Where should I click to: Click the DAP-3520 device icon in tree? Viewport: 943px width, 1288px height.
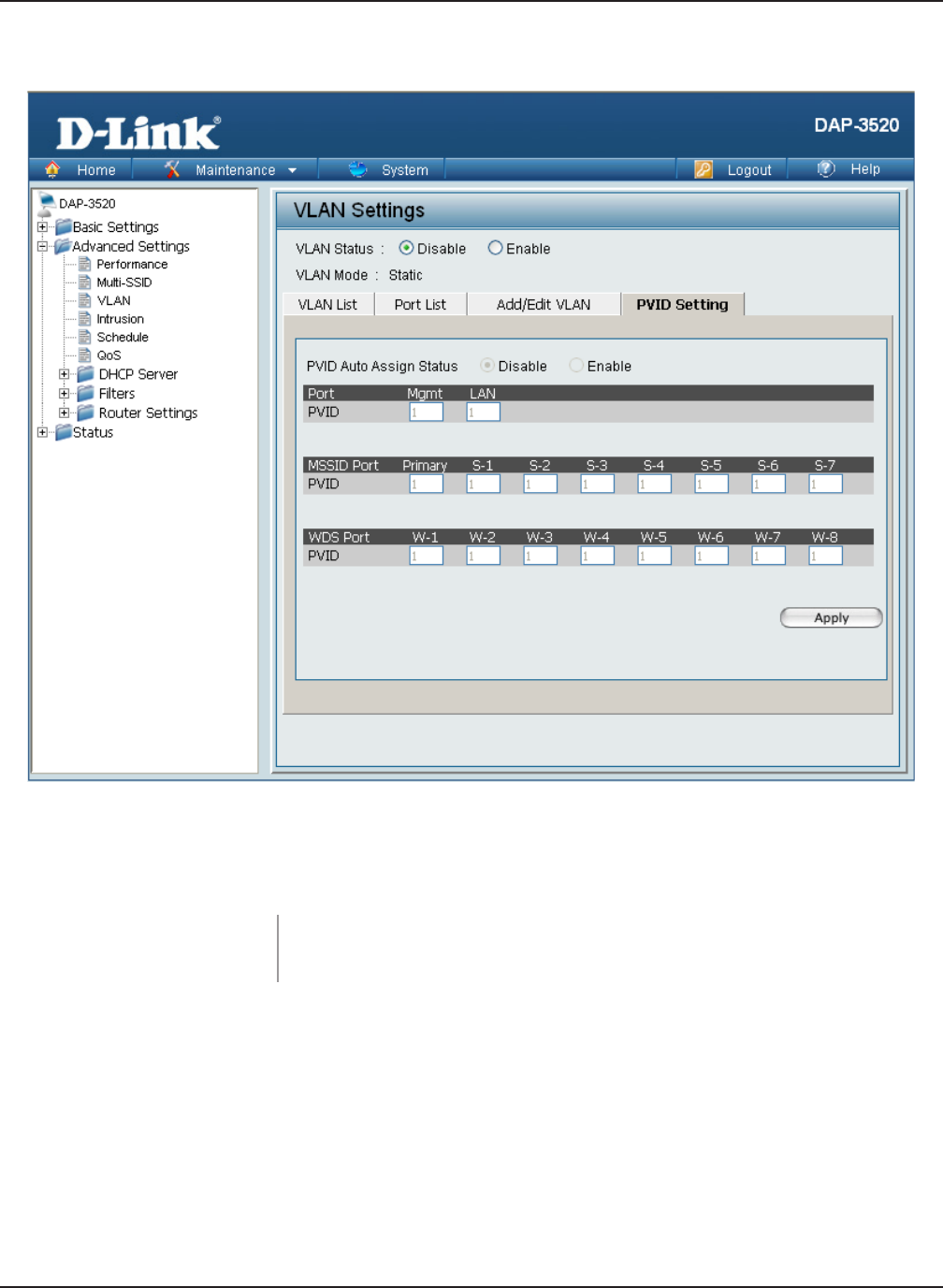46,205
